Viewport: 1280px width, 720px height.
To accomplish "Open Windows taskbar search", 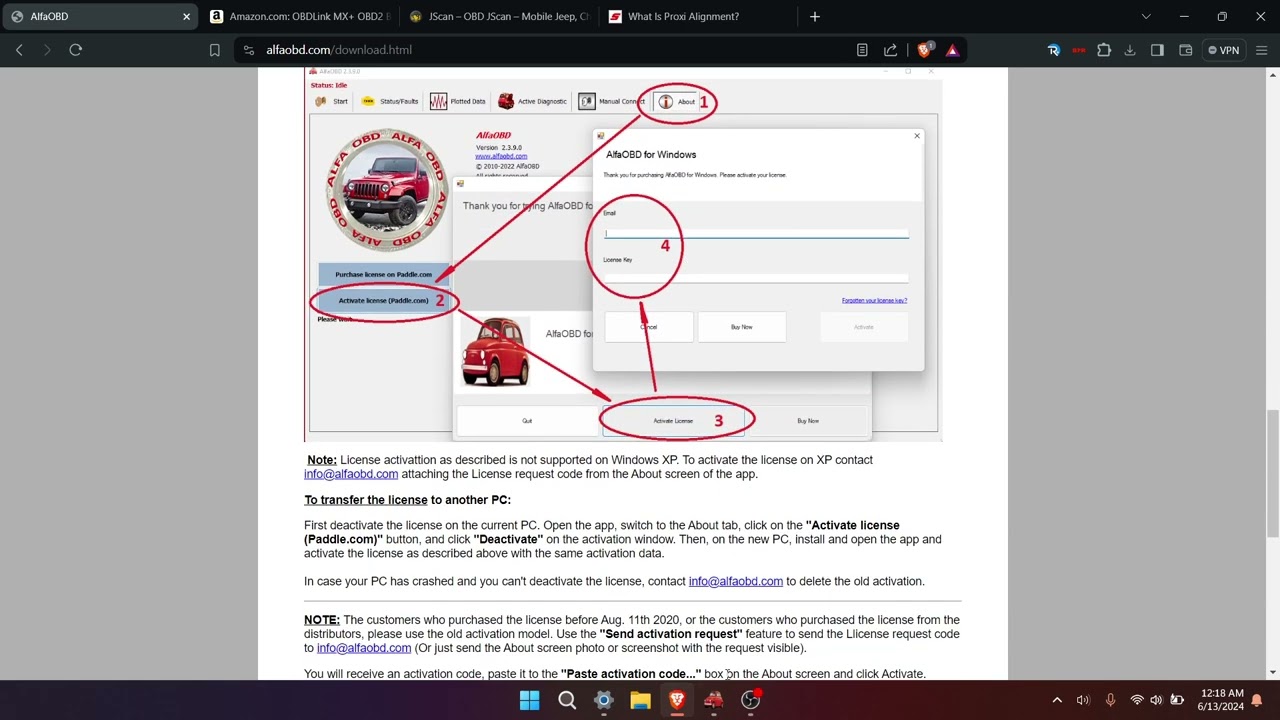I will point(567,700).
